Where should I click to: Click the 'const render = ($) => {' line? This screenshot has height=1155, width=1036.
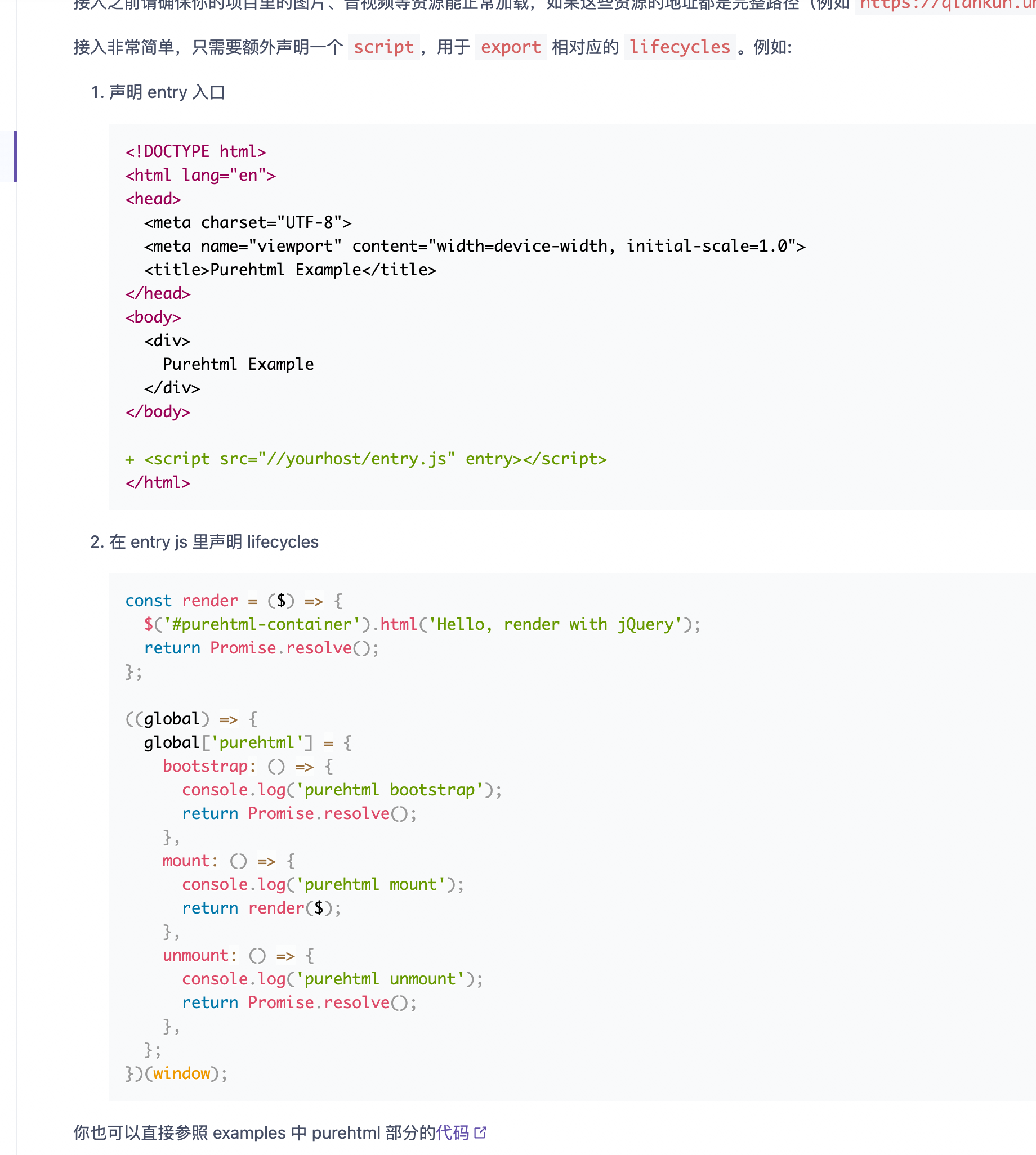[x=234, y=600]
